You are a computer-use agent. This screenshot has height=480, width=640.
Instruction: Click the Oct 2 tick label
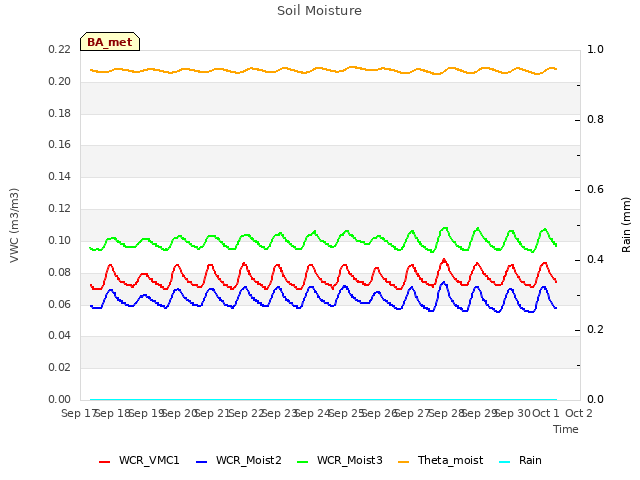[x=578, y=413]
